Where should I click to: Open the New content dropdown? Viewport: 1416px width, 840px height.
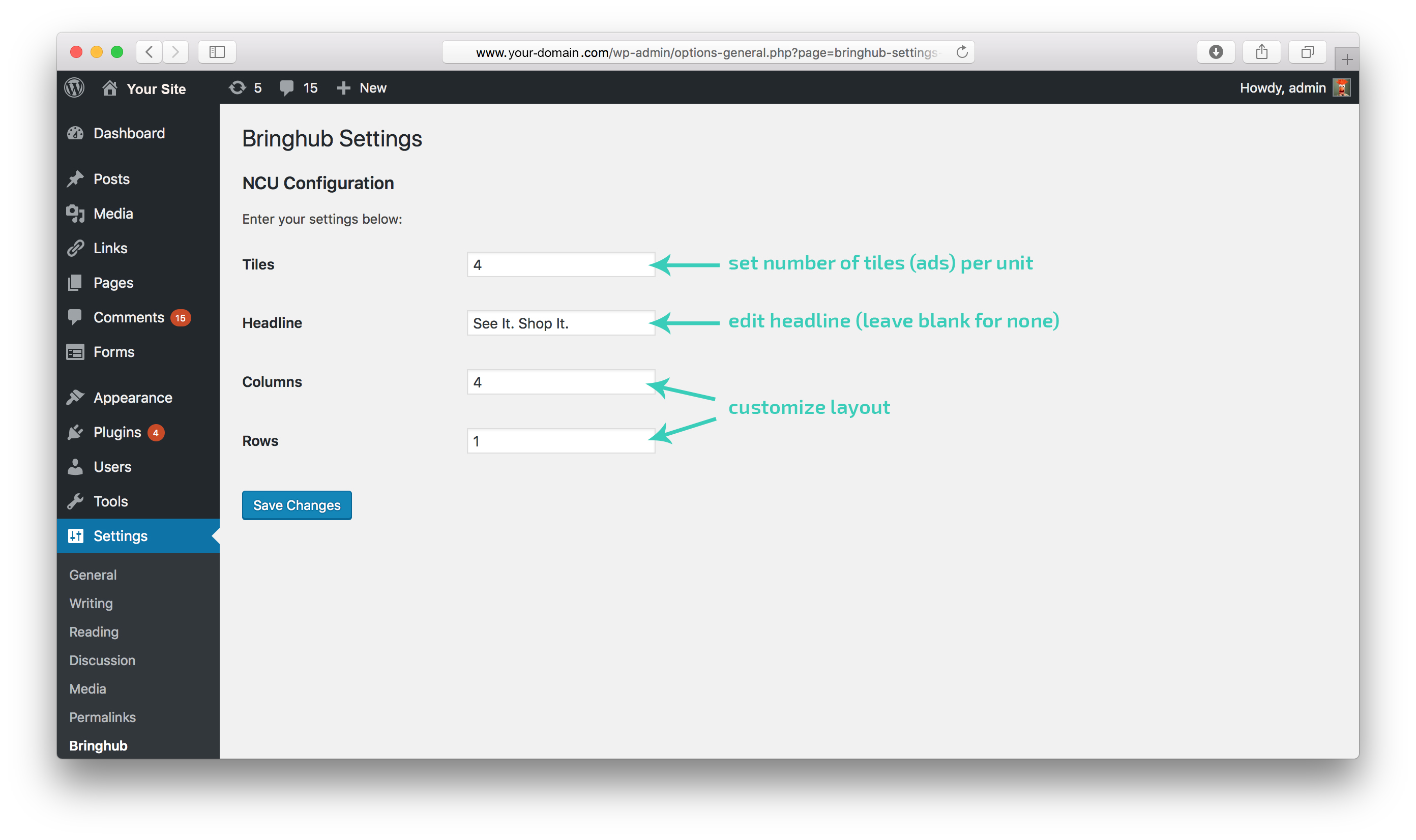tap(362, 88)
